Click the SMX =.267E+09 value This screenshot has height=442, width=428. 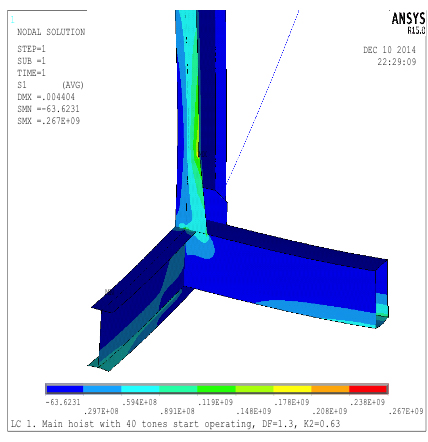[49, 121]
